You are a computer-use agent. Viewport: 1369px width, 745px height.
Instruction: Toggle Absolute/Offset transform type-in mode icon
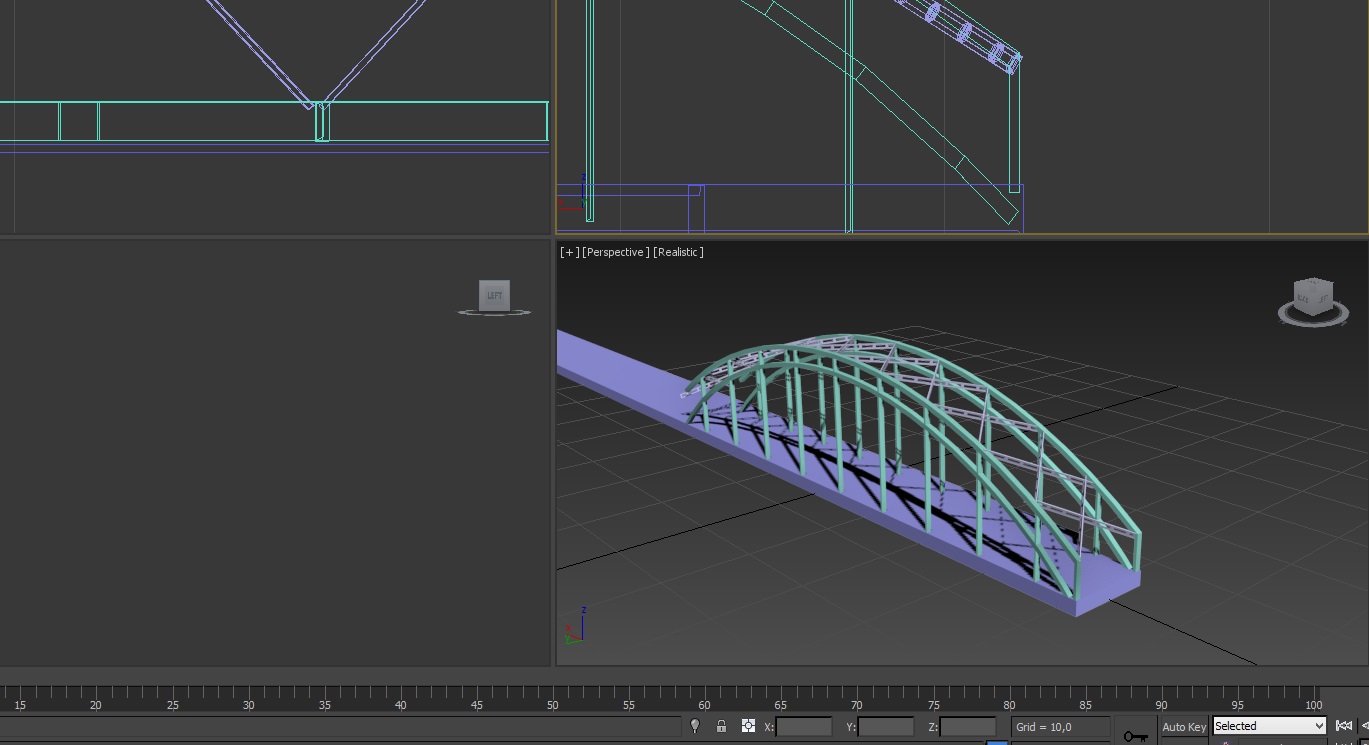point(748,726)
